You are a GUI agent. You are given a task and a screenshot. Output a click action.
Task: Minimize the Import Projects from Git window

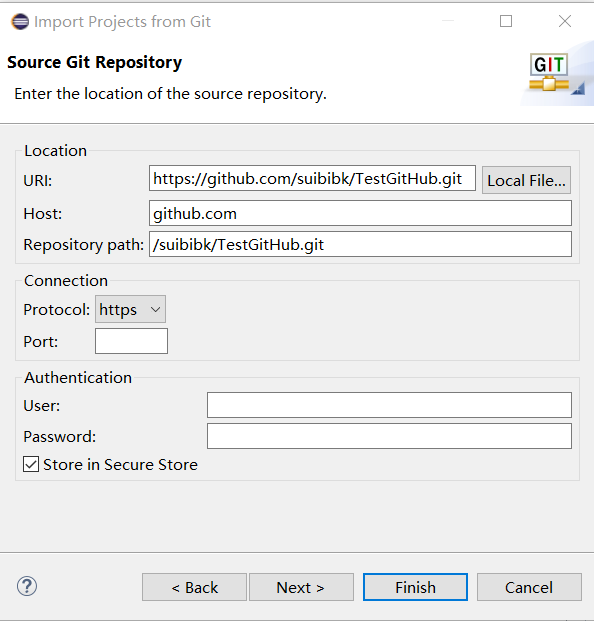click(x=448, y=21)
